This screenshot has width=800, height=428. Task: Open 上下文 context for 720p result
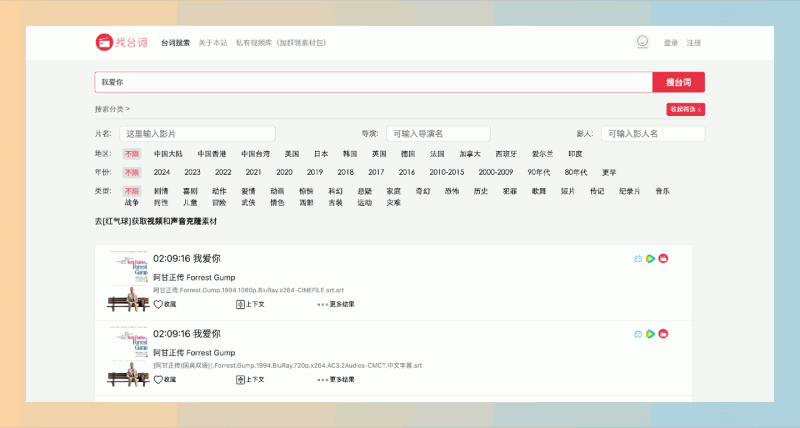[250, 379]
